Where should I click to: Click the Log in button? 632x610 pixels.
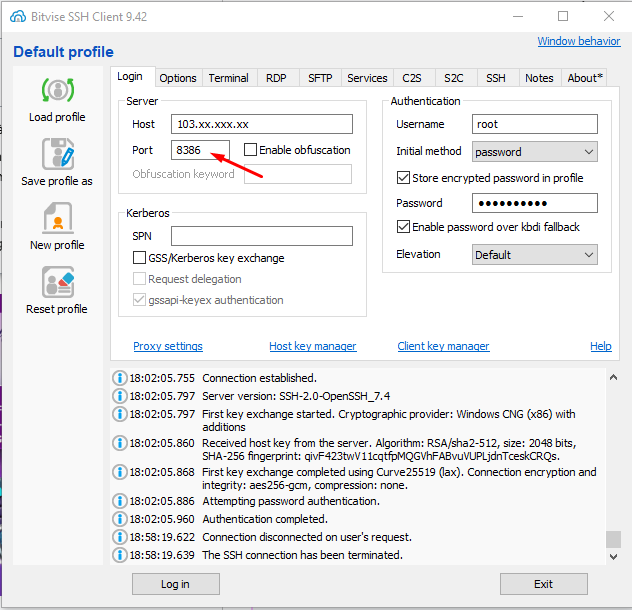tap(176, 584)
